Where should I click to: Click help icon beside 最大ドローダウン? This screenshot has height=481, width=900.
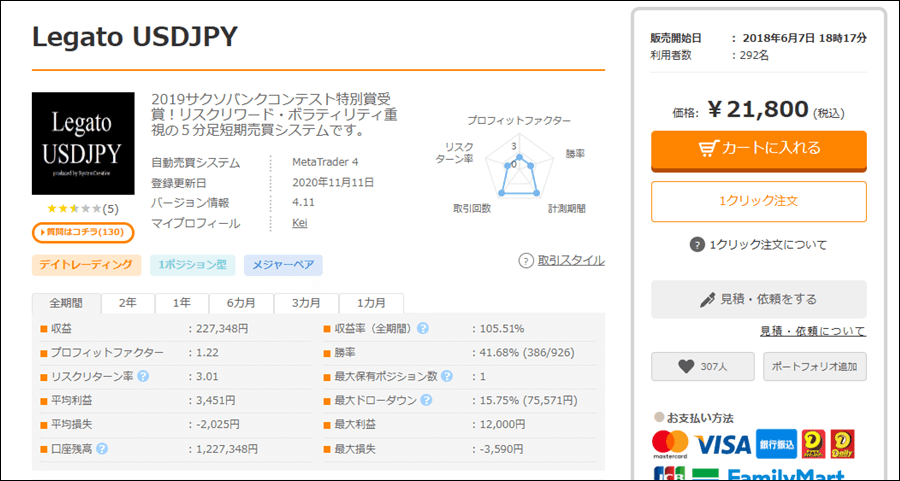pyautogui.click(x=426, y=400)
